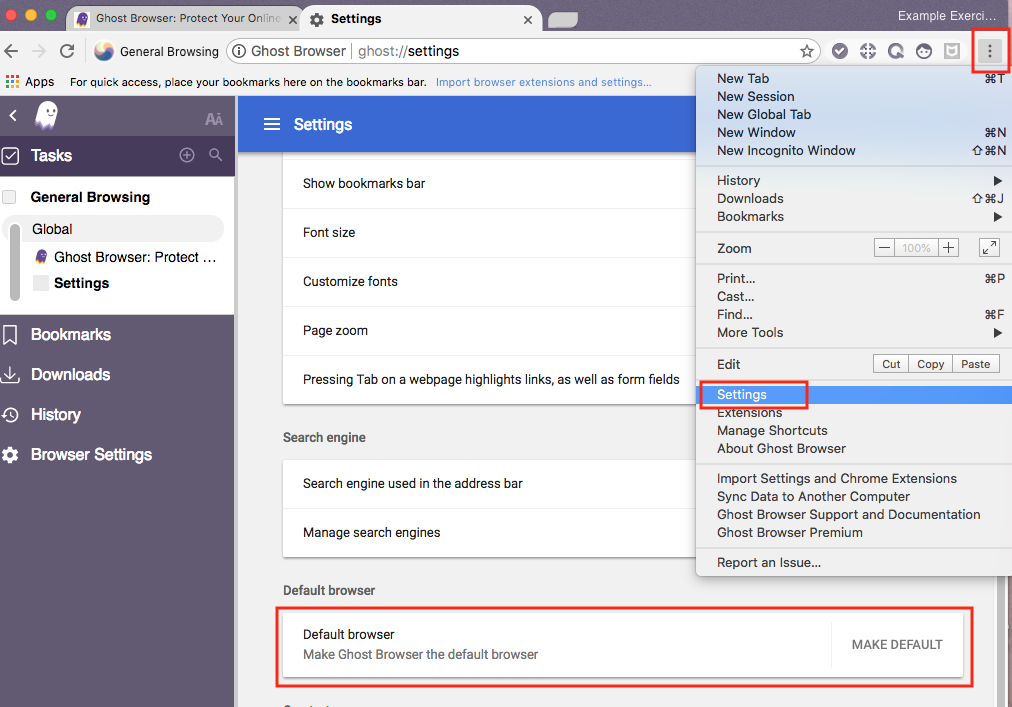This screenshot has width=1012, height=707.
Task: Decrease zoom with the minus button
Action: pyautogui.click(x=885, y=247)
